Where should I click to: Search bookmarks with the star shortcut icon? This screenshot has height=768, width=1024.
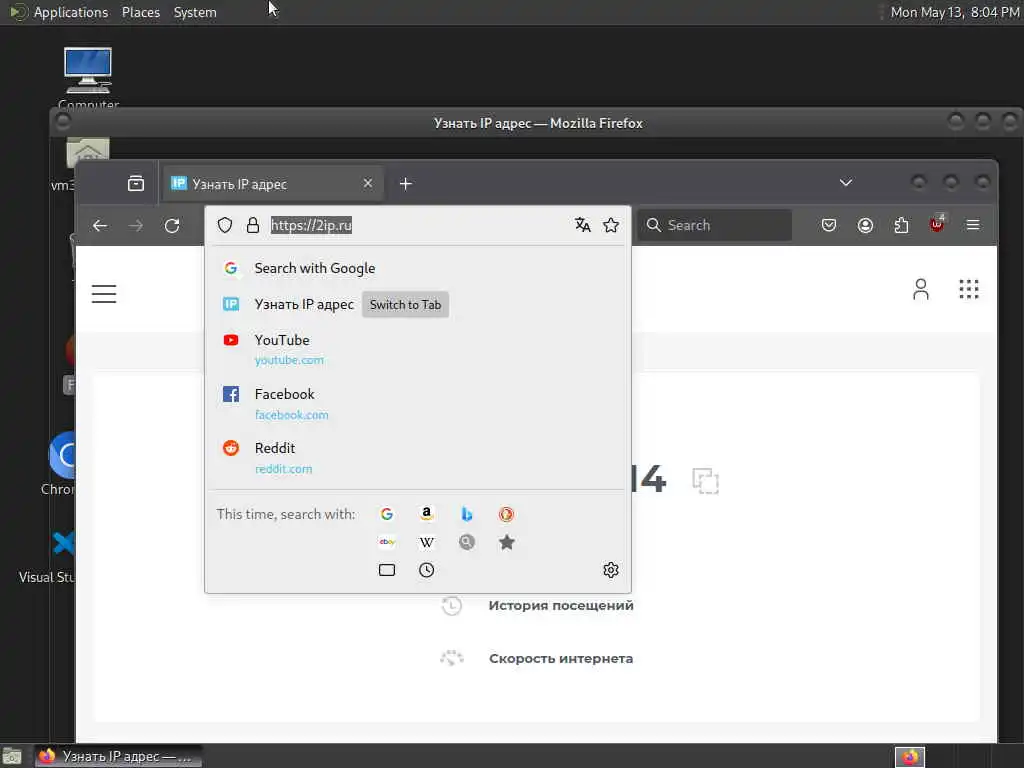[506, 542]
